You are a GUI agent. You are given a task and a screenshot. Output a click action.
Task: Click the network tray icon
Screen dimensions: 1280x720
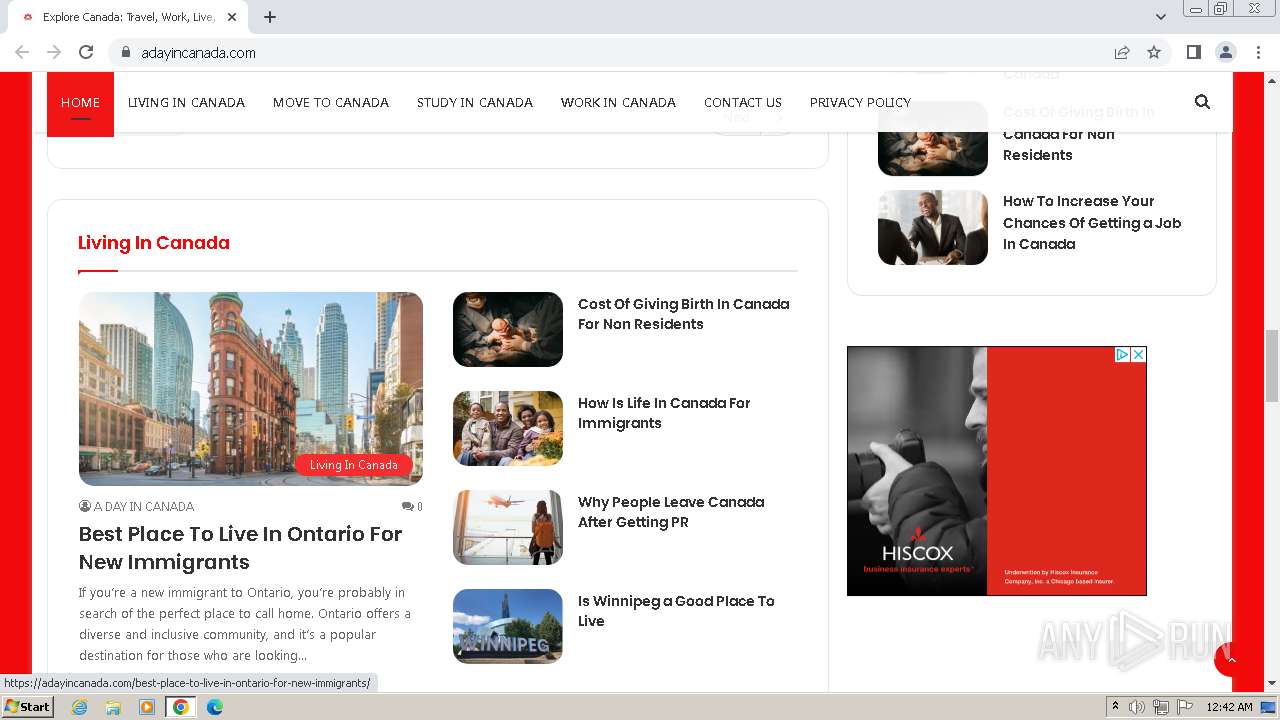pos(1161,707)
